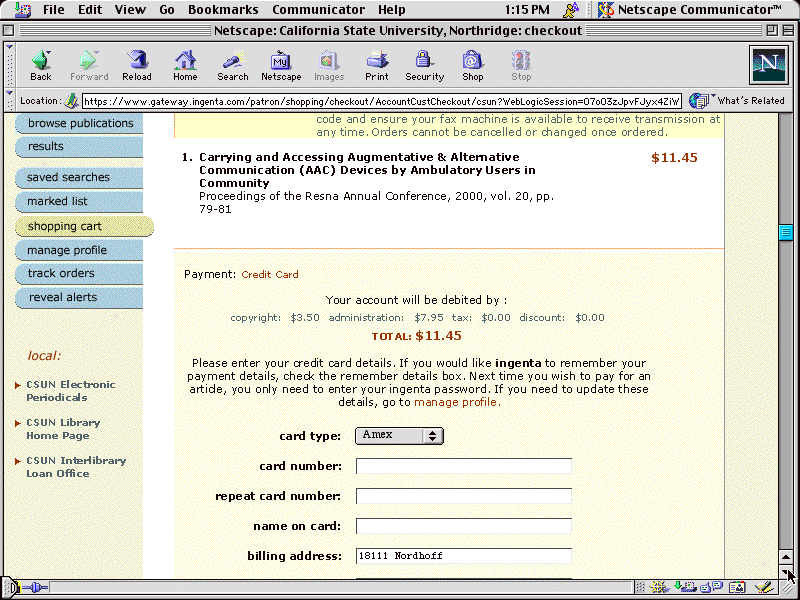Open manage profile from the sidebar
Viewport: 800px width, 600px height.
pyautogui.click(x=79, y=251)
